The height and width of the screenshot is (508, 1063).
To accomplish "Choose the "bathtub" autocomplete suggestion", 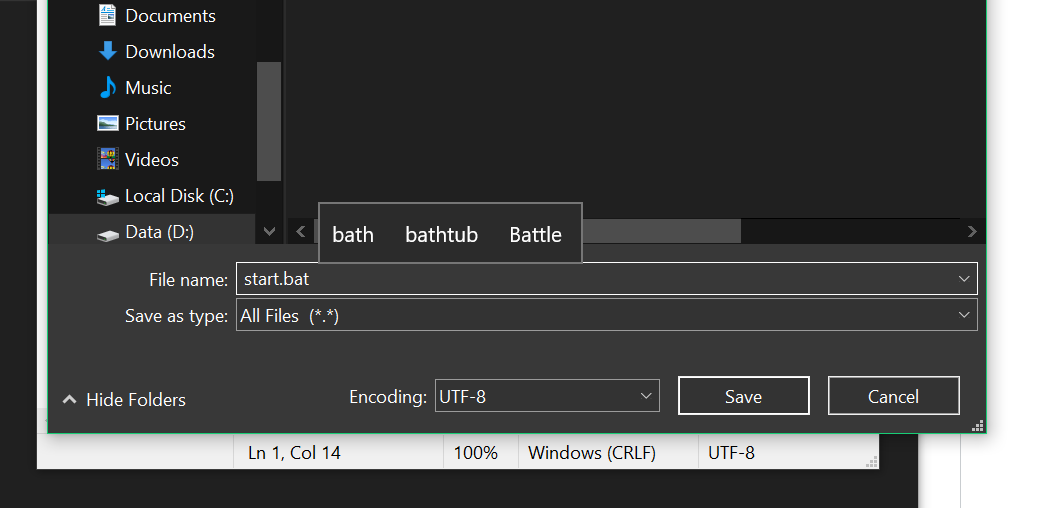I will click(x=441, y=235).
